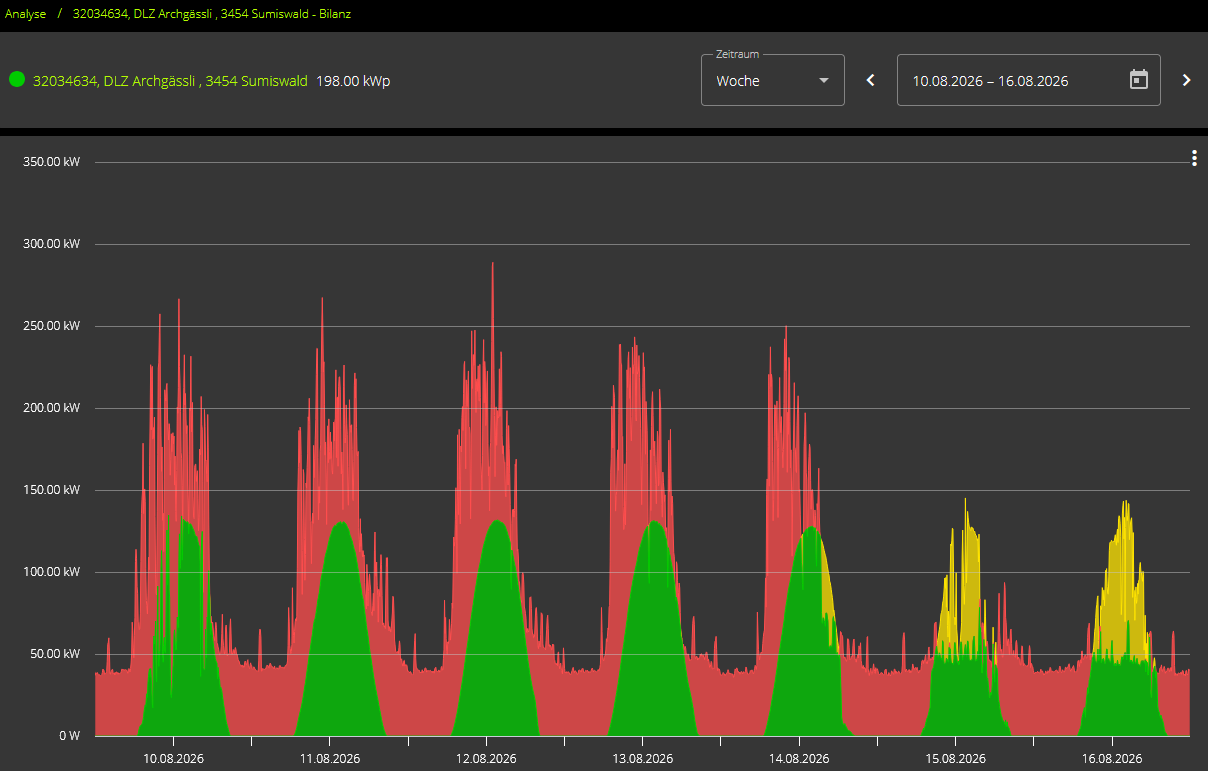Screen dimensions: 1208x771
Task: Open the chart options three-dot menu
Action: [x=1194, y=158]
